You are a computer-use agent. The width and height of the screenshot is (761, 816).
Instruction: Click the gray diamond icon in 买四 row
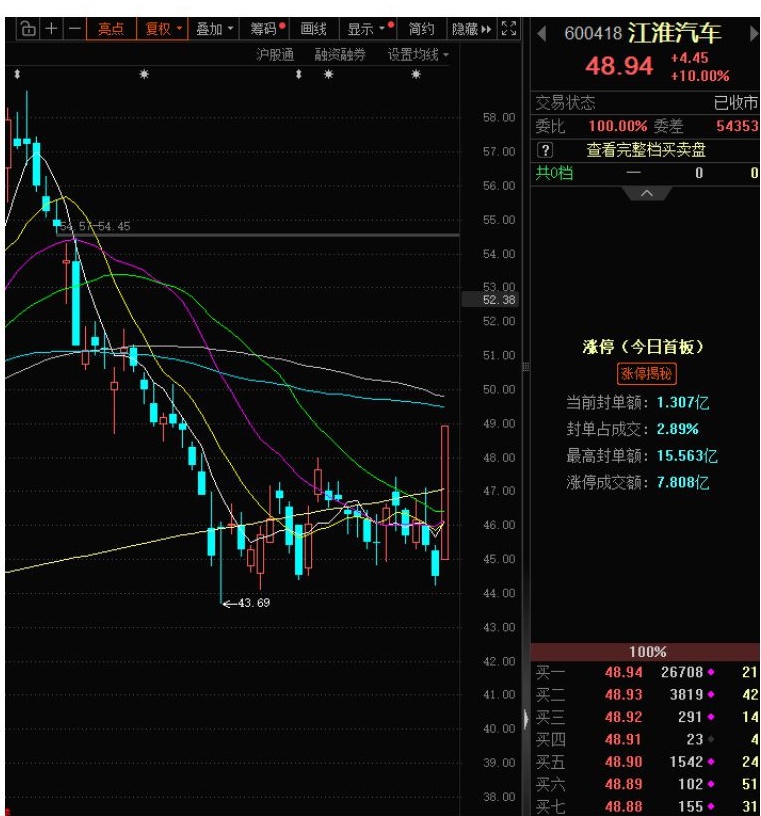tap(711, 740)
